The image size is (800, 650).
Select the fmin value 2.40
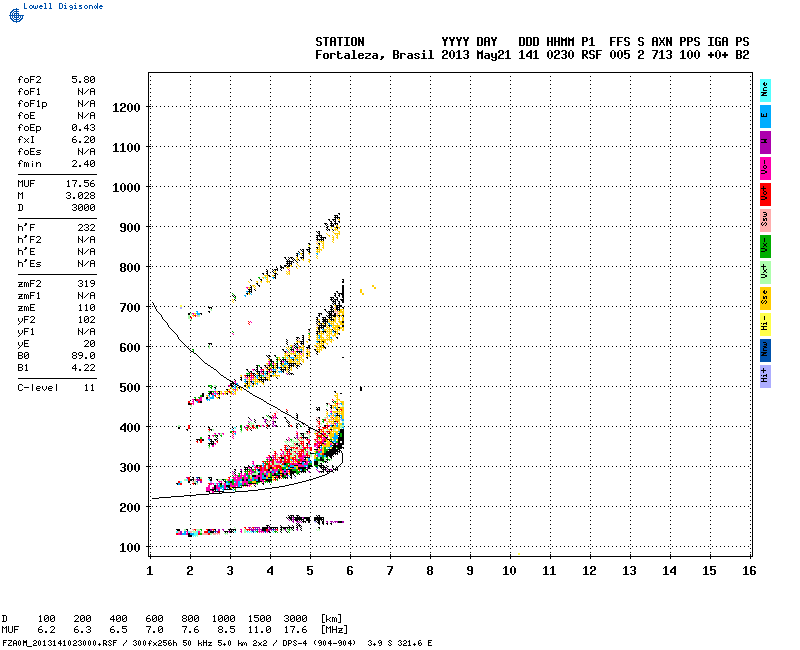click(x=83, y=164)
